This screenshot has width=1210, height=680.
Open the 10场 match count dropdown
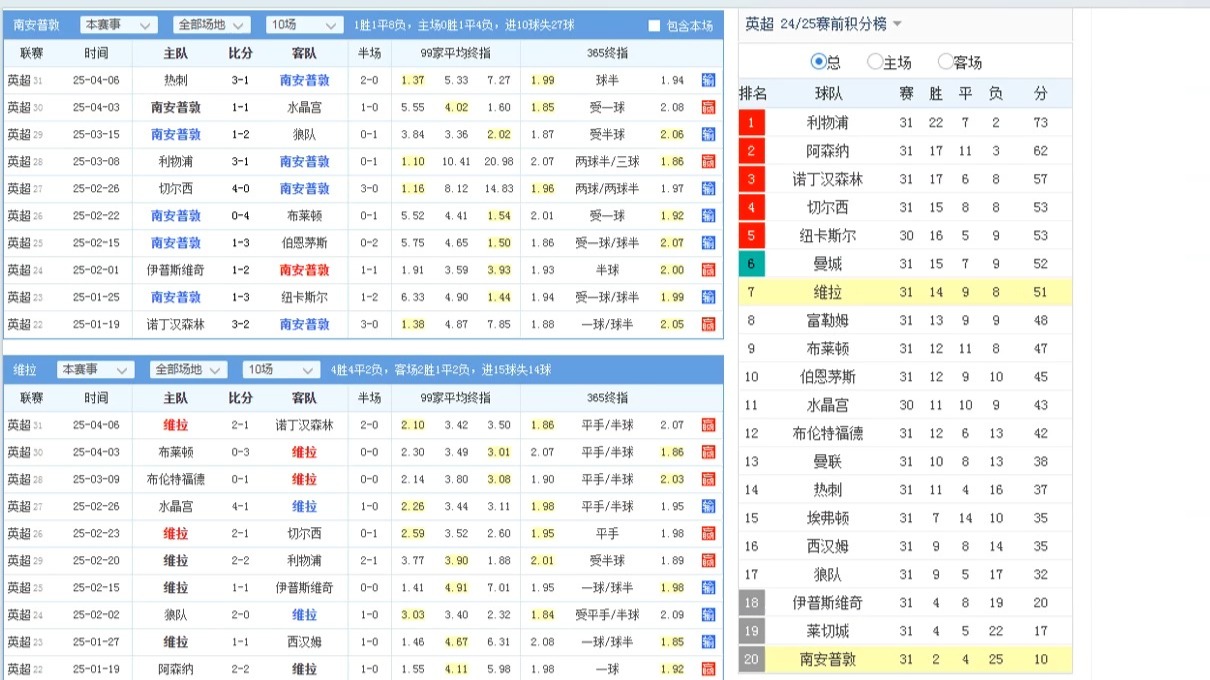point(299,22)
